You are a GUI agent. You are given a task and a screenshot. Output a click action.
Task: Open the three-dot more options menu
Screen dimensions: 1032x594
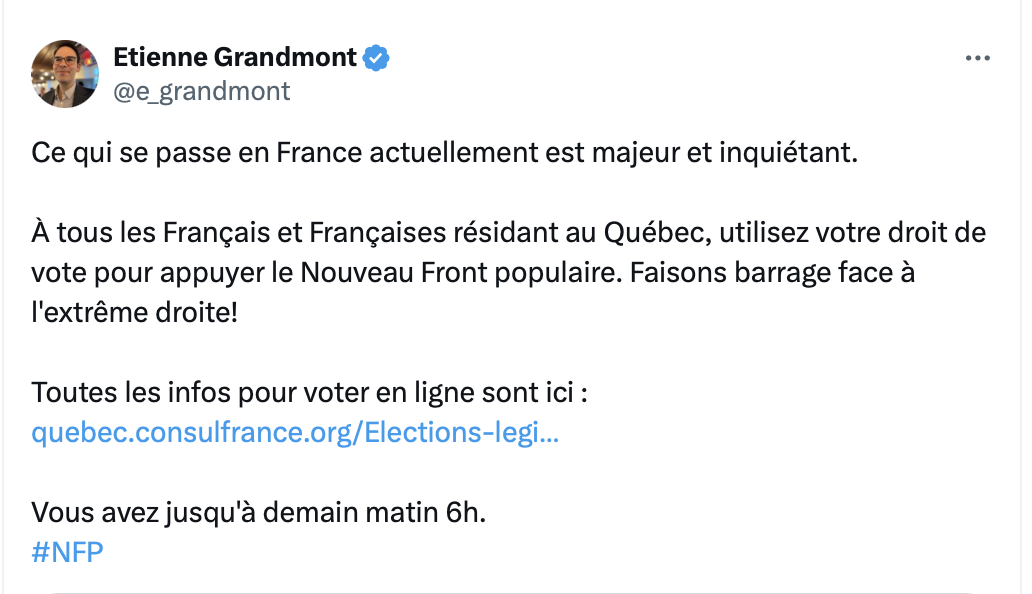click(x=976, y=59)
